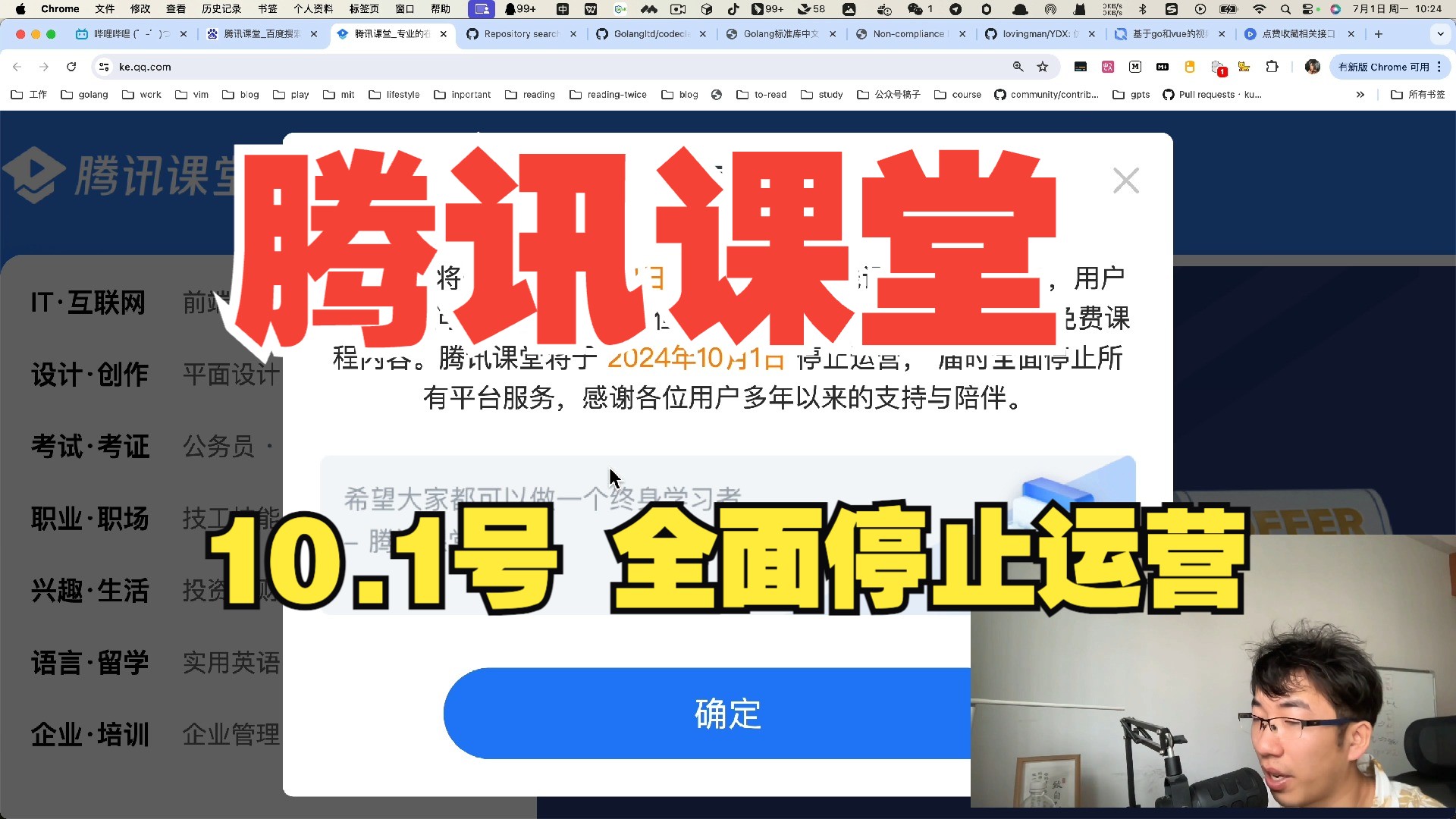This screenshot has width=1456, height=819.
Task: Click the page reload/refresh icon
Action: point(72,67)
